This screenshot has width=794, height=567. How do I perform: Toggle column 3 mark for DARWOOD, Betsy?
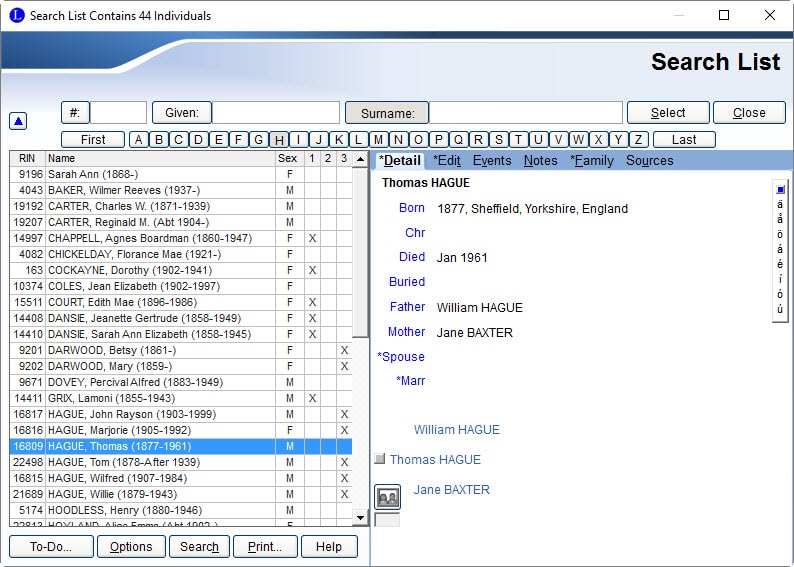coord(344,350)
